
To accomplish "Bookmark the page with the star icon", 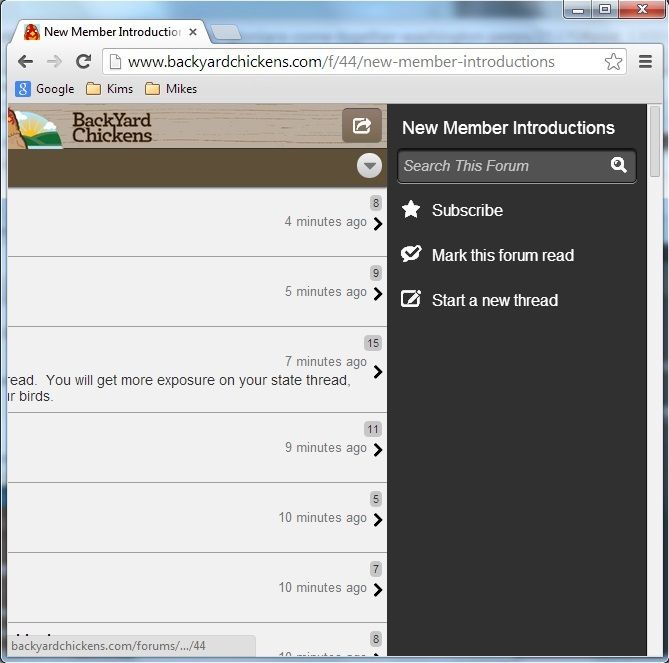I will 613,62.
